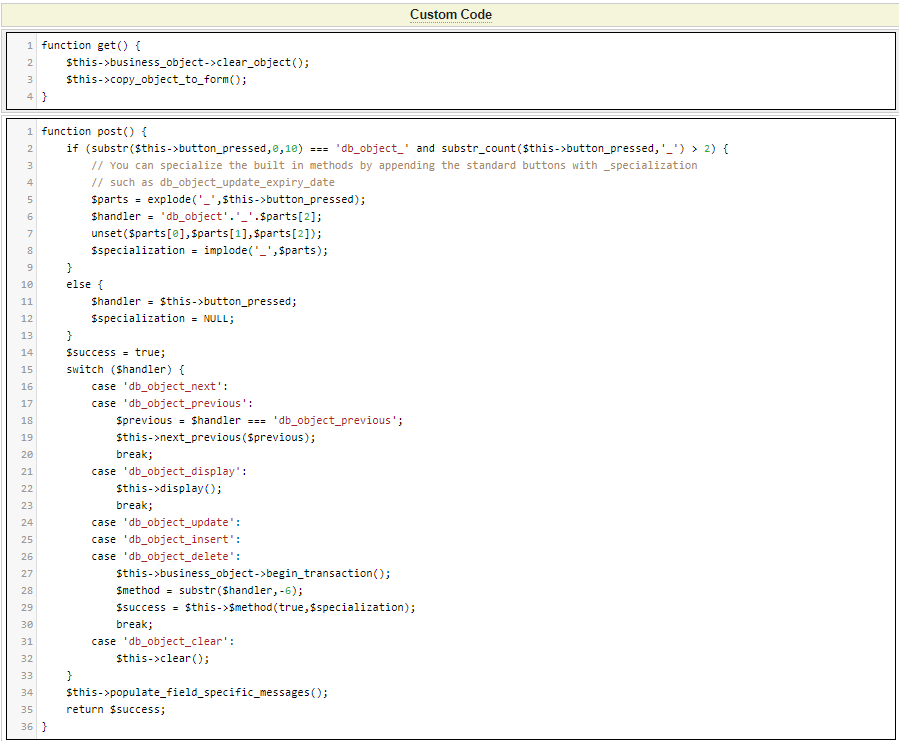Place cursor on clear_object() call line
This screenshot has width=899, height=741.
click(187, 63)
